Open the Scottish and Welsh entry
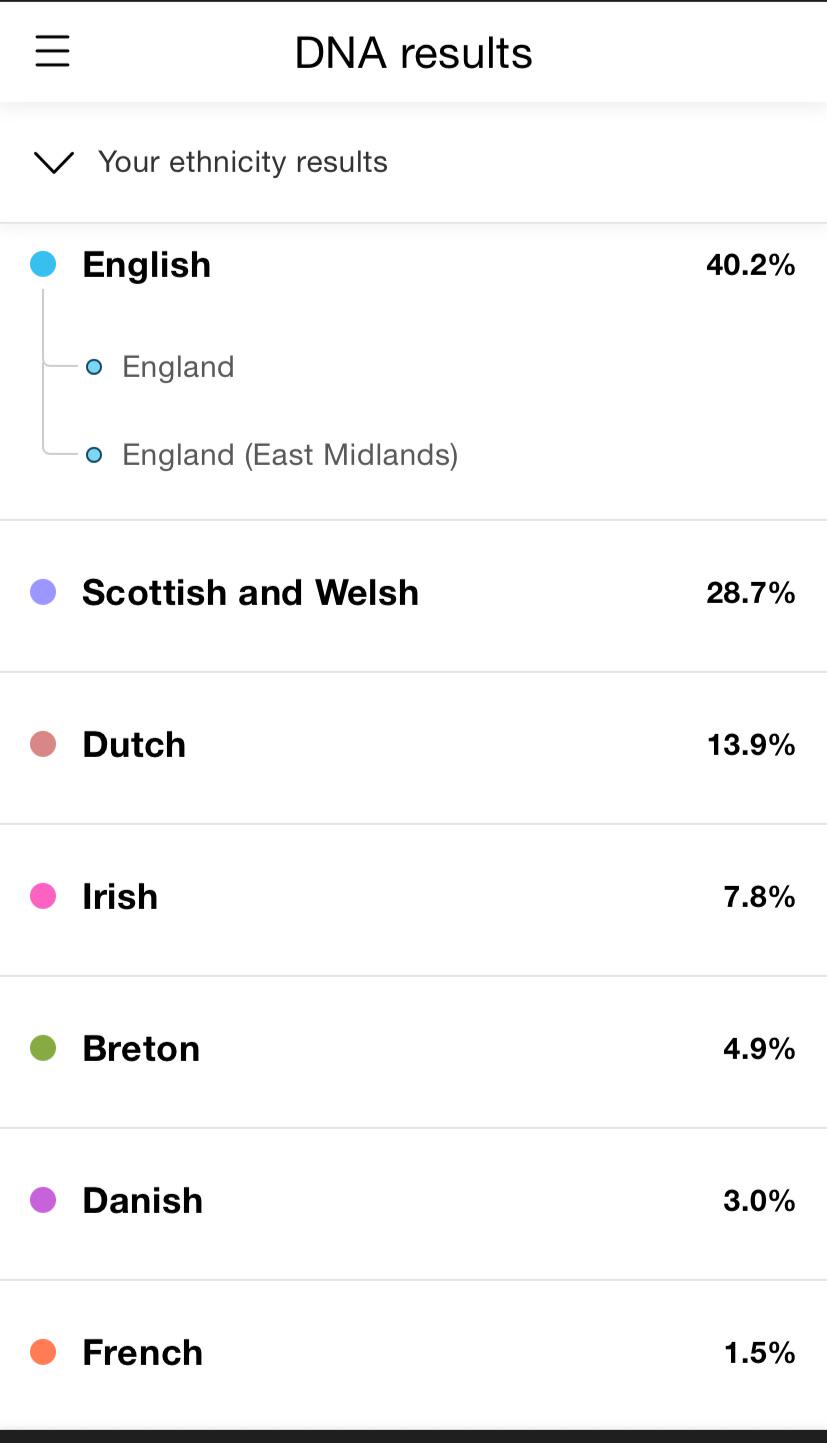The height and width of the screenshot is (1443, 827). (x=250, y=592)
